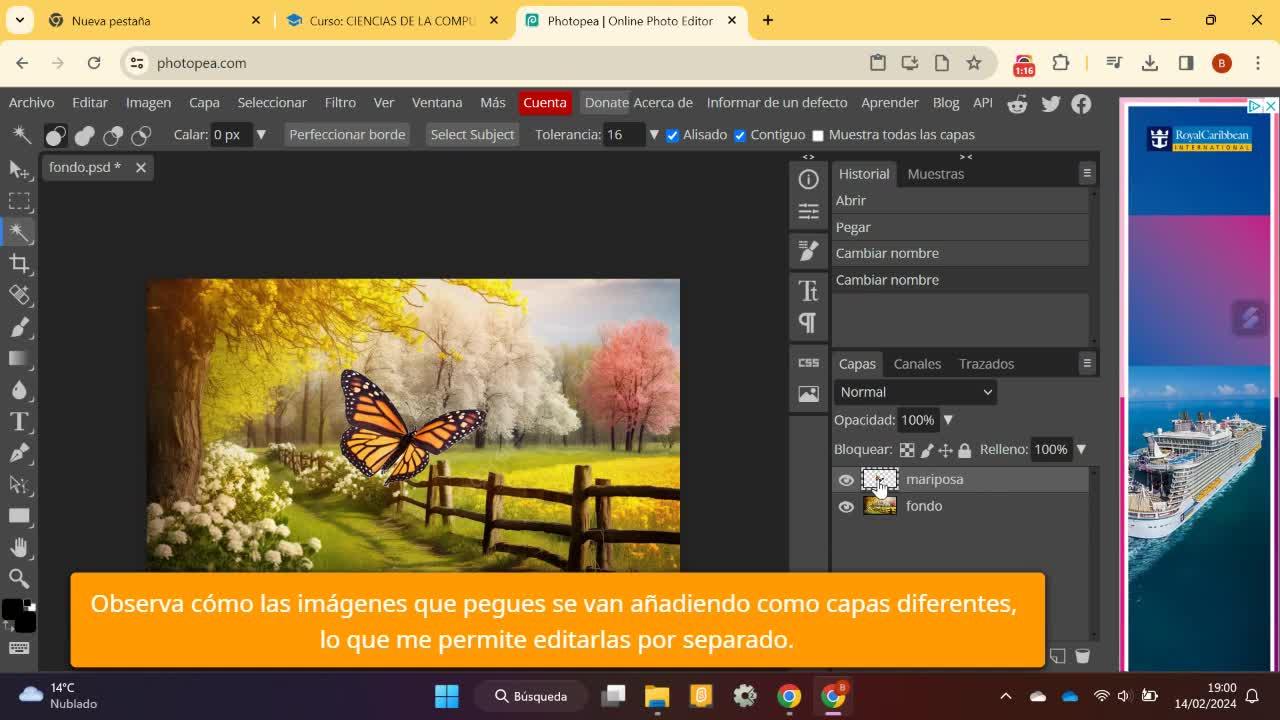Select the fondo layer thumbnail
This screenshot has width=1280, height=720.
click(x=880, y=506)
